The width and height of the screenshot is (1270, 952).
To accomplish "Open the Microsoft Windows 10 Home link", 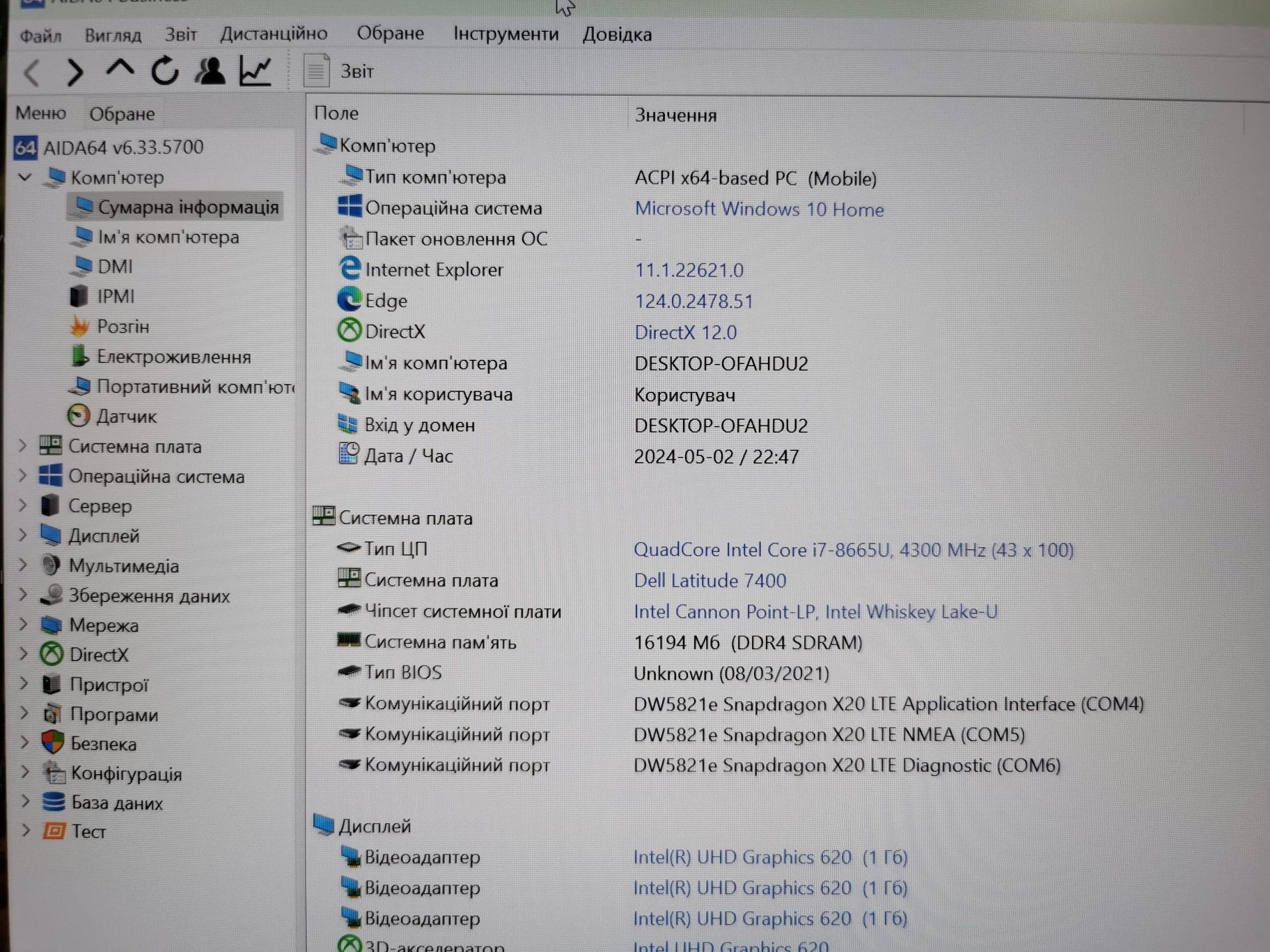I will coord(759,209).
